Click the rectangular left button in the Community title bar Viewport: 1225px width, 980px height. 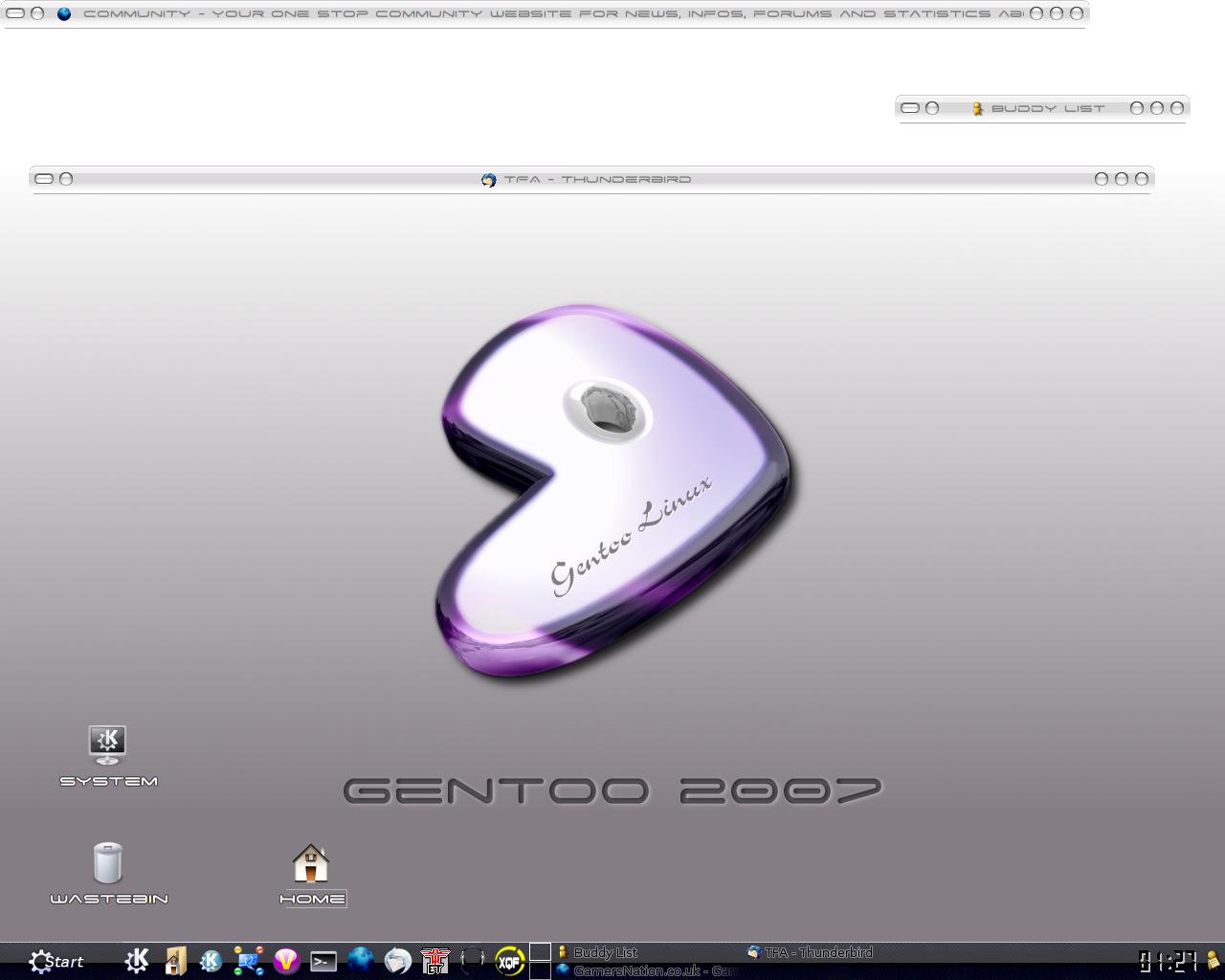[15, 13]
